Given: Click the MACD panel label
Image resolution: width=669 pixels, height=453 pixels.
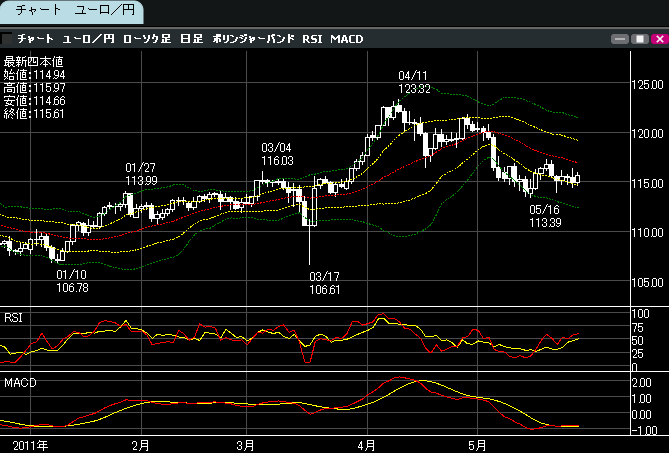Looking at the screenshot, I should (x=19, y=383).
